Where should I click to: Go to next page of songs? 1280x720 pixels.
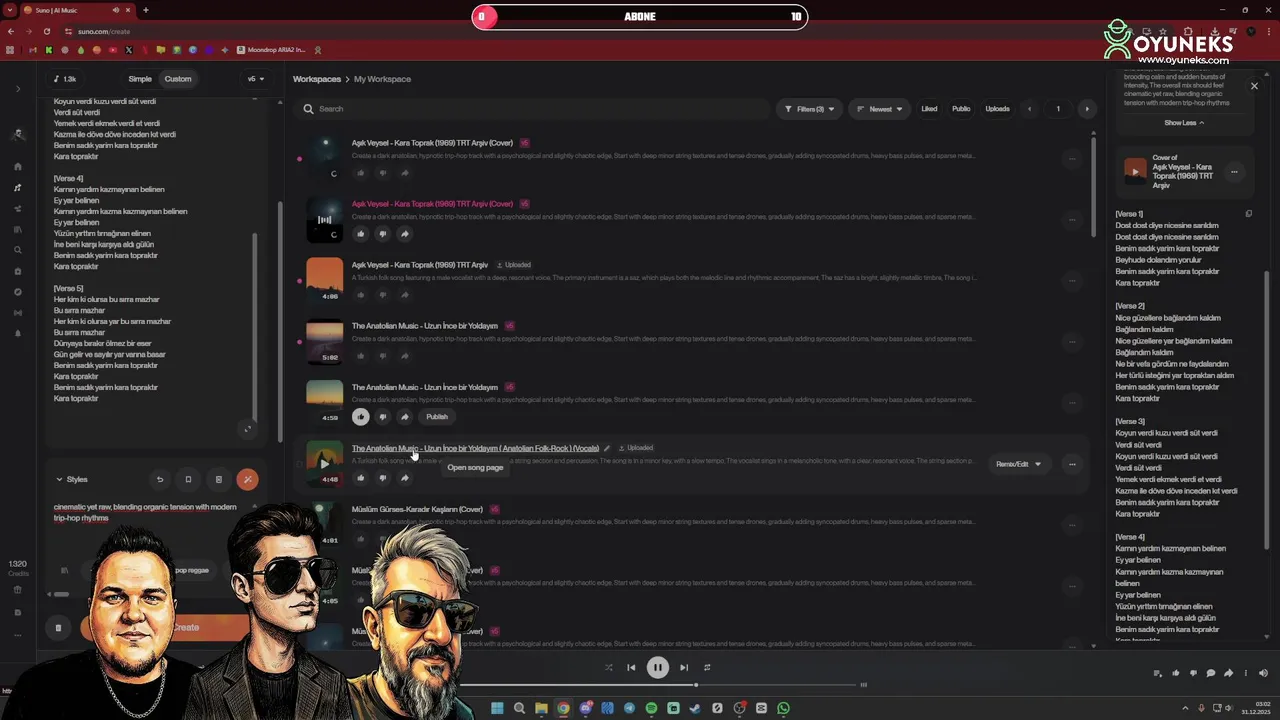(x=1087, y=109)
